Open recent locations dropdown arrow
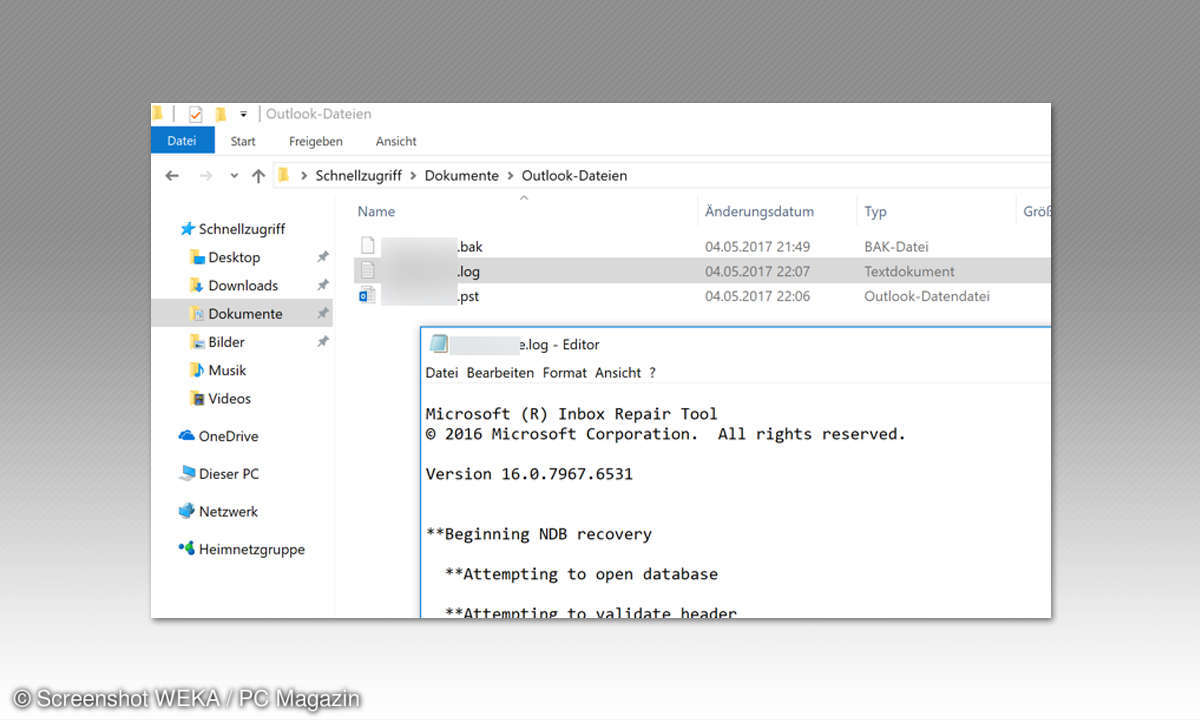The height and width of the screenshot is (720, 1200). coord(234,175)
